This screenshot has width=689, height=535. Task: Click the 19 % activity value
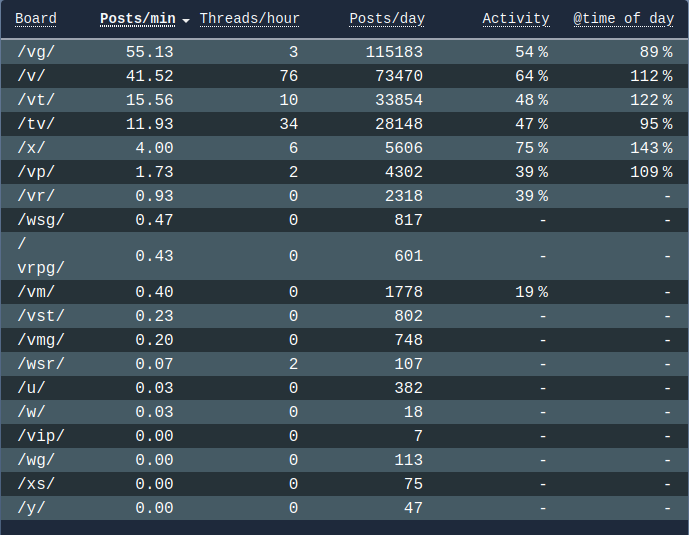tap(532, 292)
